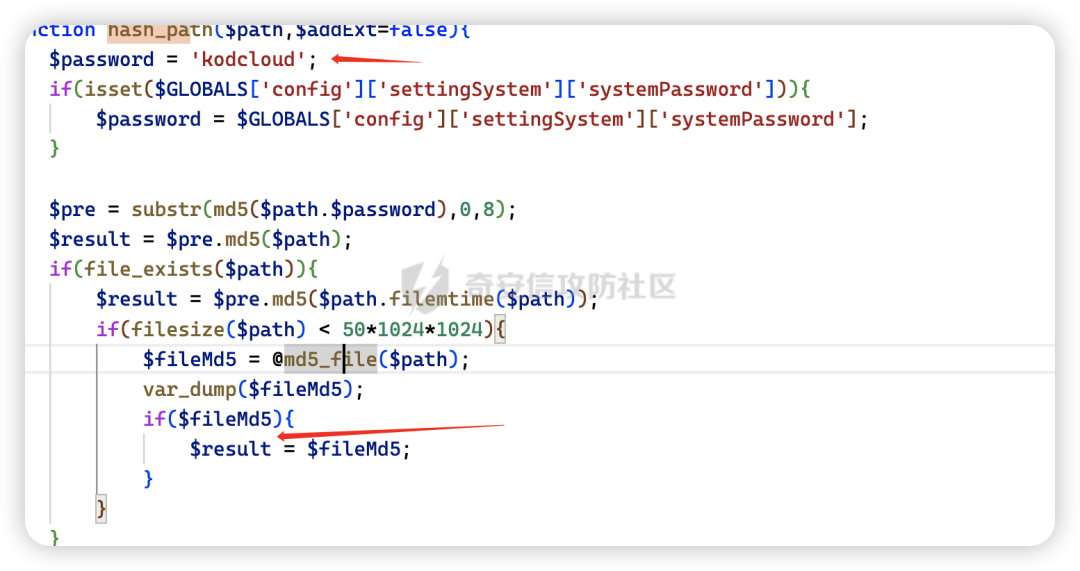The image size is (1080, 571).
Task: Click $result on the '$pre.md5($path);' line
Action: point(90,240)
